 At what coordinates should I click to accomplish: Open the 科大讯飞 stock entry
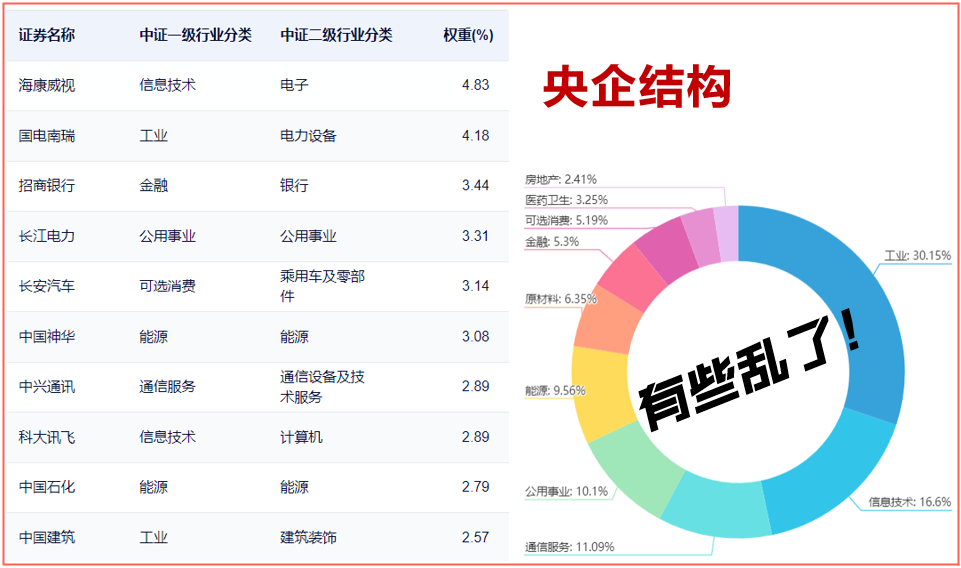coord(46,437)
